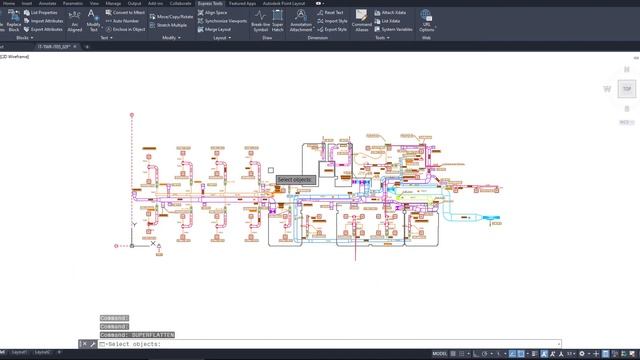Screen dimensions: 640x360
Task: Open workspace switching gear dropdown arrow
Action: point(589,354)
